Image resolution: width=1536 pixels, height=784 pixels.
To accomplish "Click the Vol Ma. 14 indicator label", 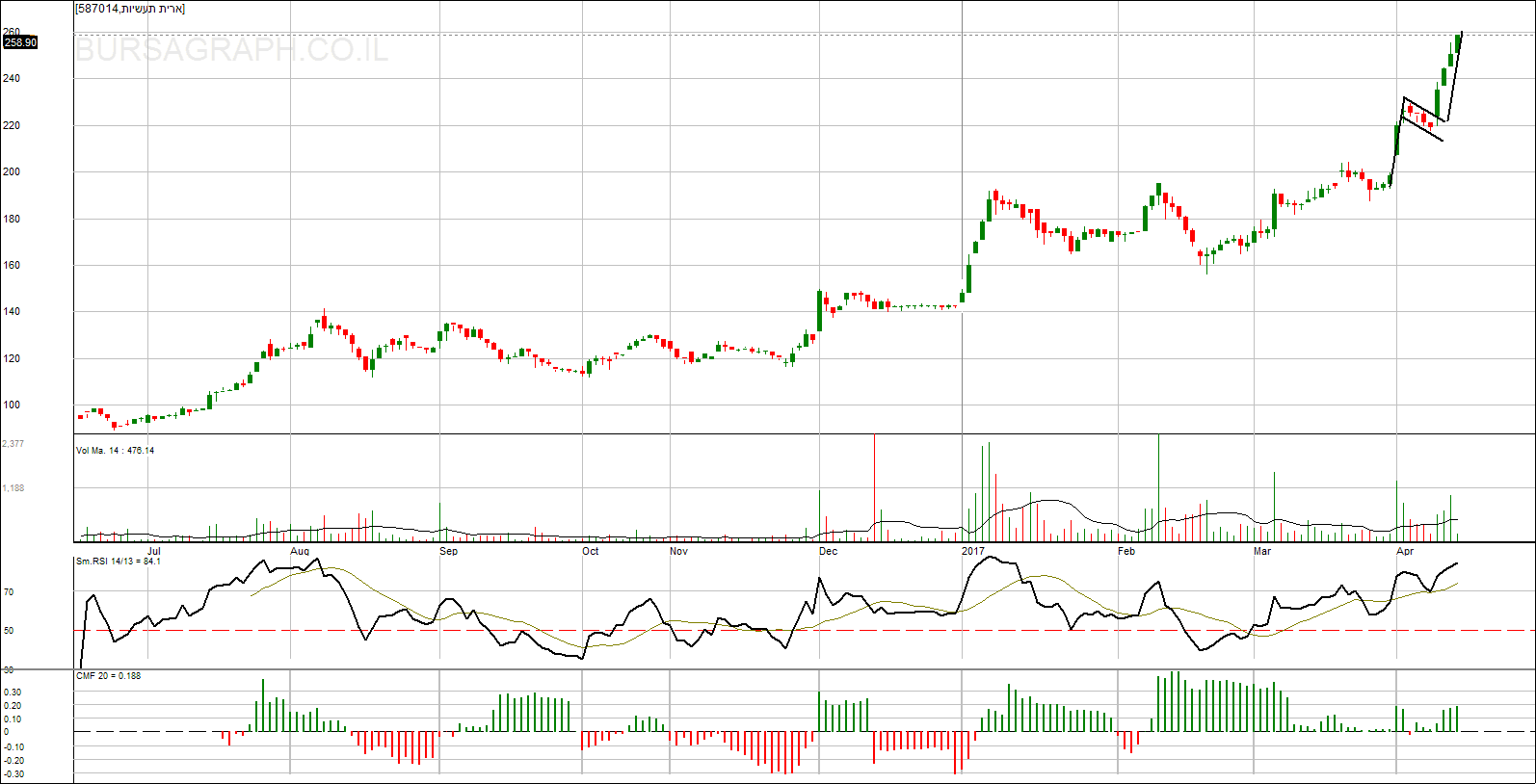I will tap(115, 451).
